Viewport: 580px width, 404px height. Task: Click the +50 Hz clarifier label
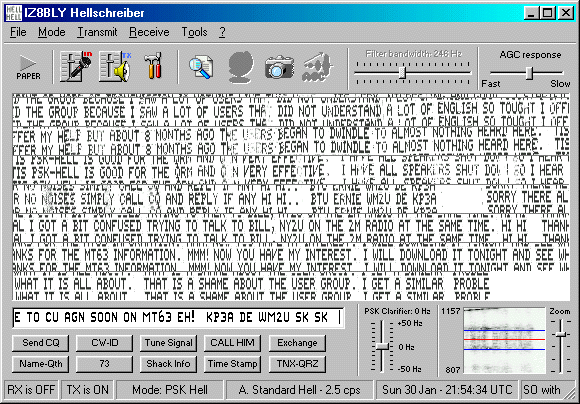pyautogui.click(x=410, y=323)
